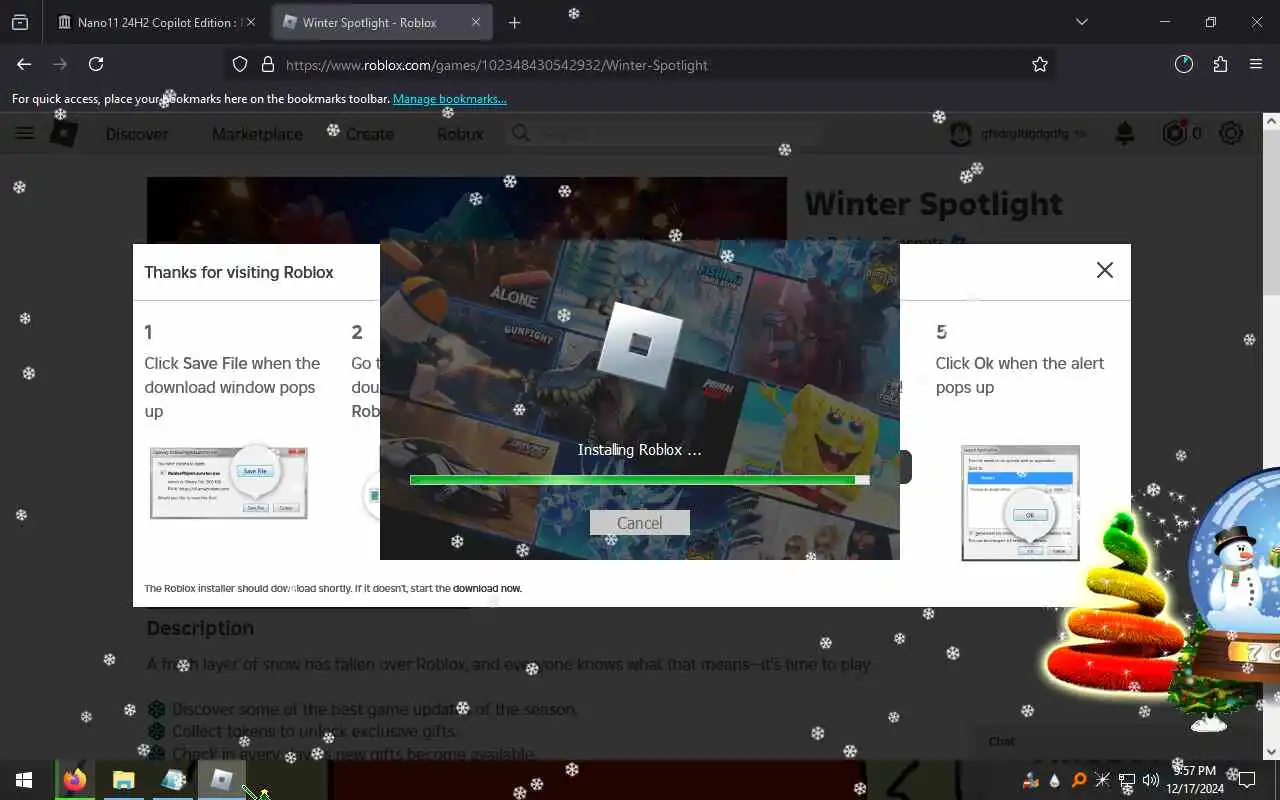This screenshot has height=800, width=1280.
Task: Open the Roblox installer taskbar icon
Action: pyautogui.click(x=222, y=779)
